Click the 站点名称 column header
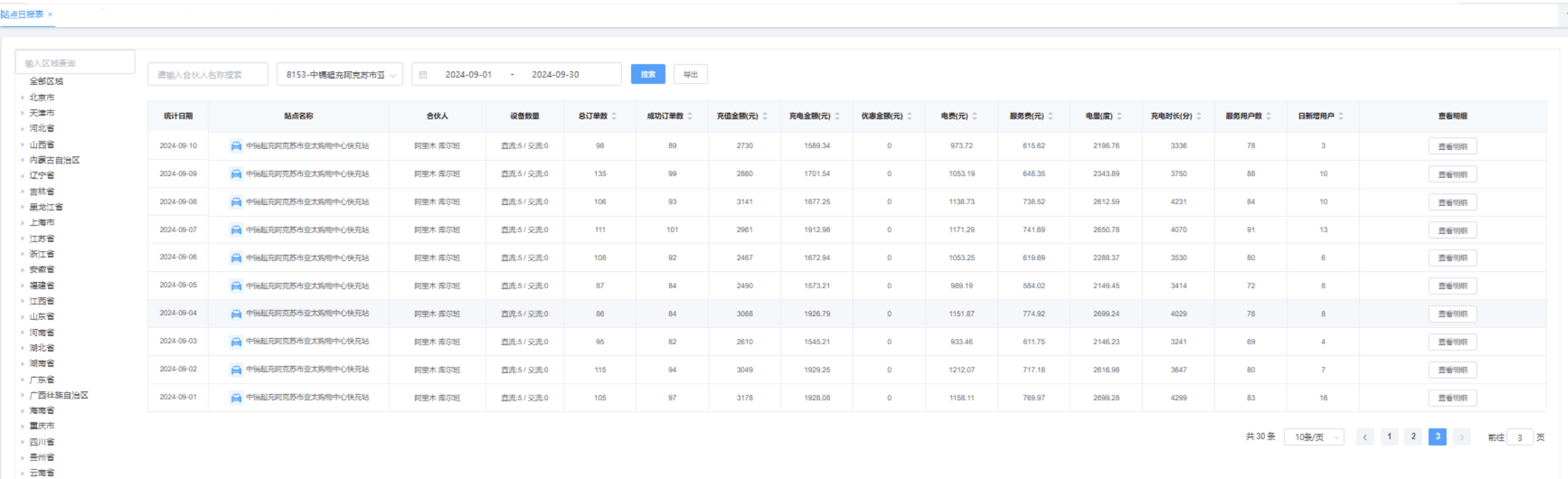The width and height of the screenshot is (1568, 479). click(x=298, y=116)
